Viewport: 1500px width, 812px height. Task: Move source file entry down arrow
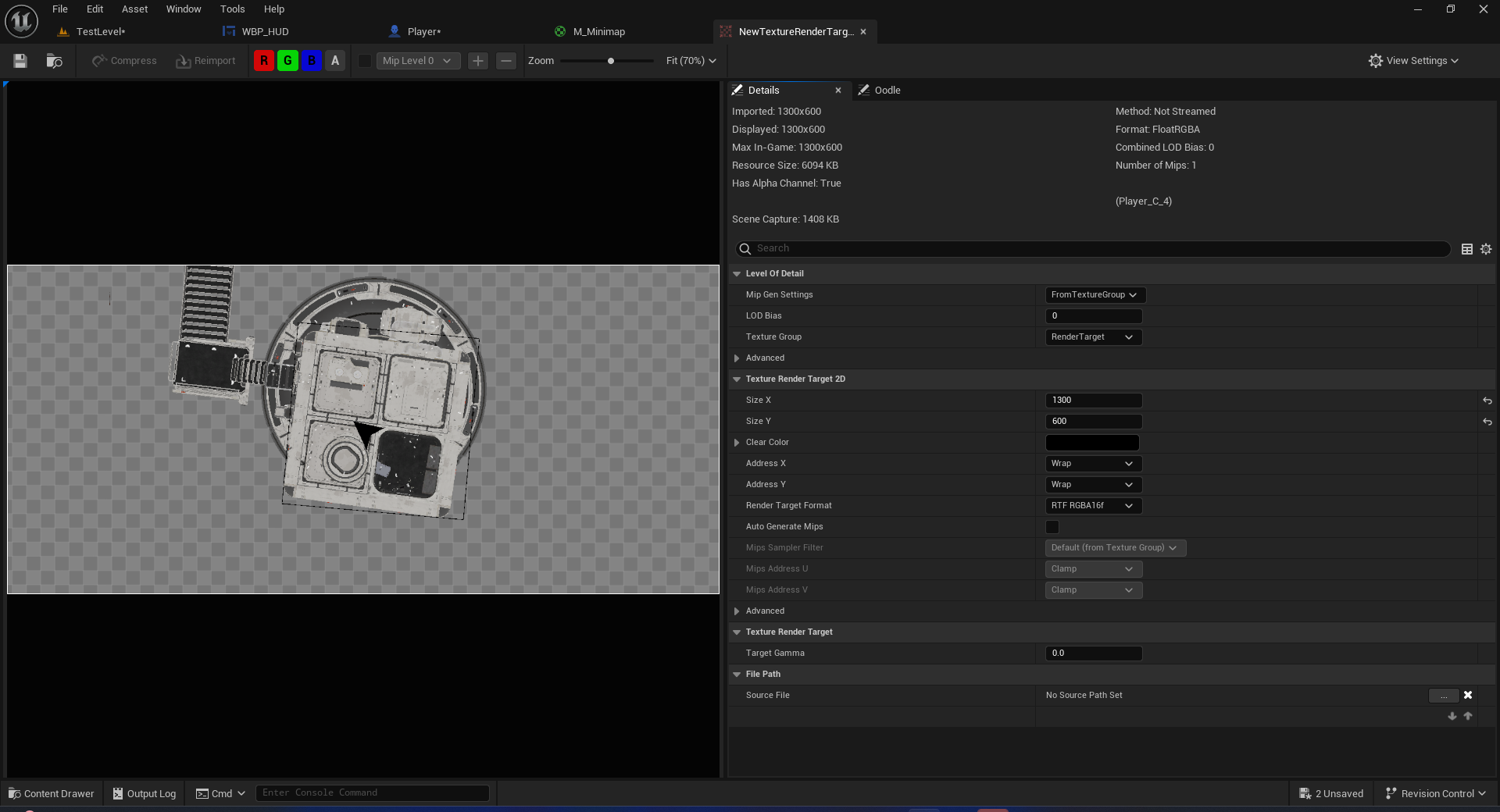tap(1452, 716)
